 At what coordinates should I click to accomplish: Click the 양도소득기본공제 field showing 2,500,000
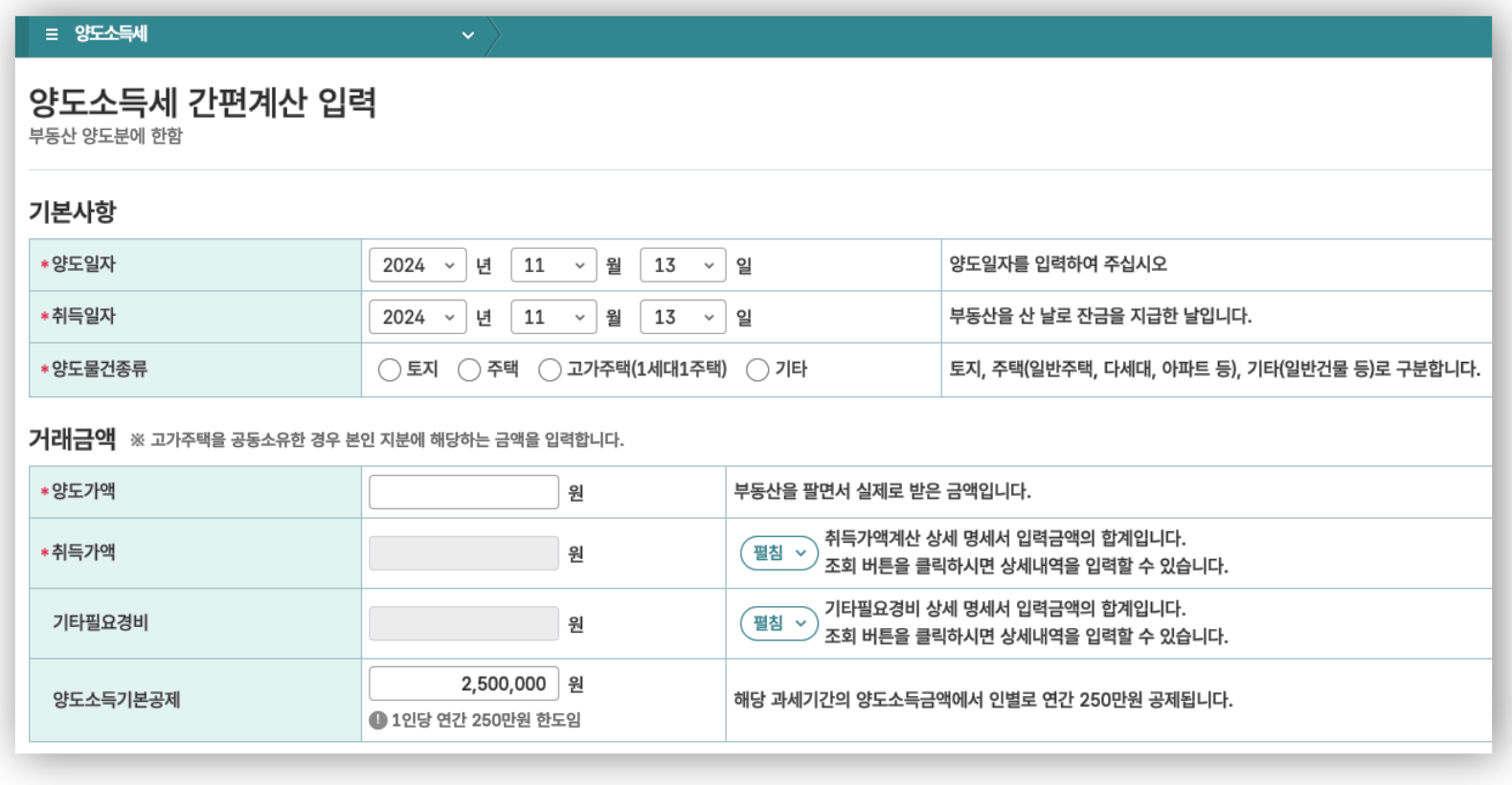tap(463, 684)
